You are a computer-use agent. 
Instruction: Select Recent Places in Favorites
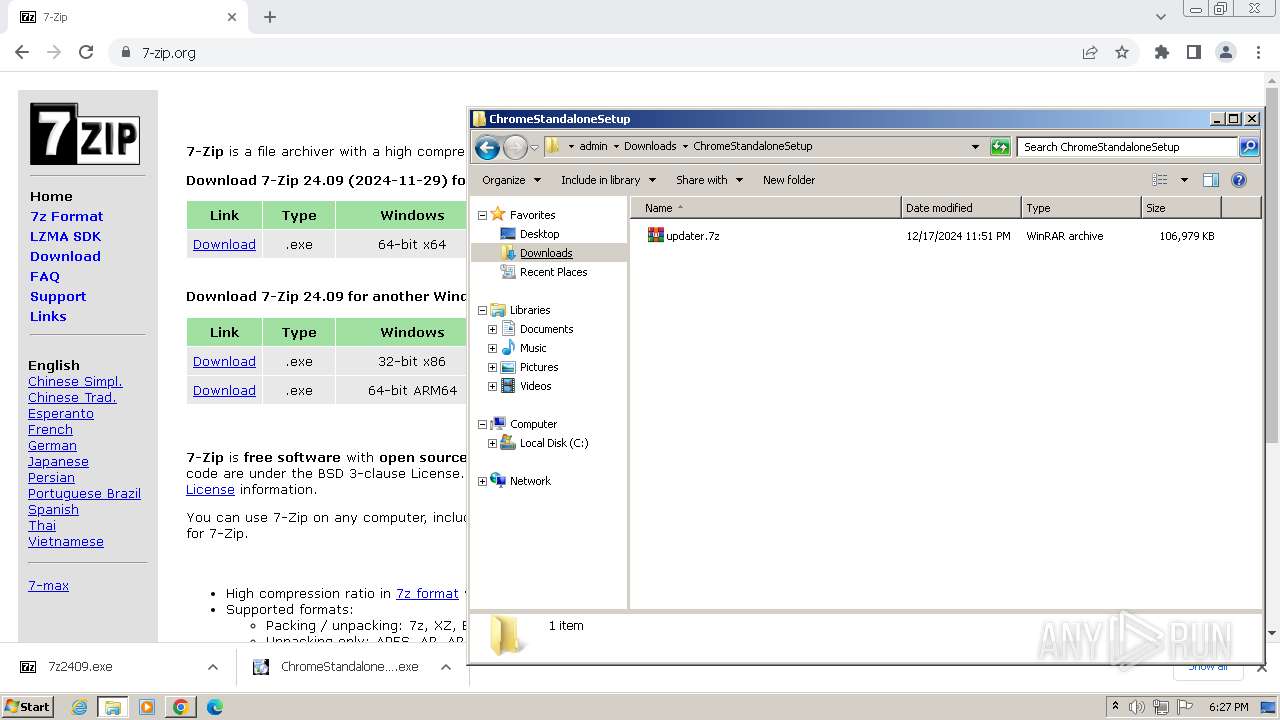coord(553,272)
